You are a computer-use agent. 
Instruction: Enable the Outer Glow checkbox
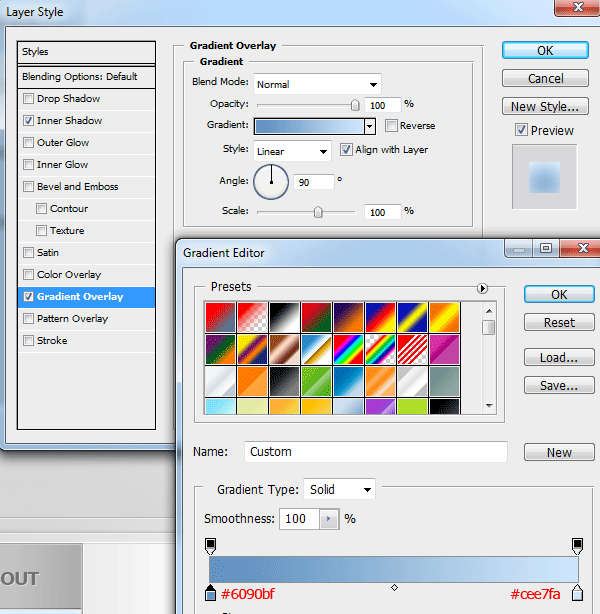pos(28,142)
